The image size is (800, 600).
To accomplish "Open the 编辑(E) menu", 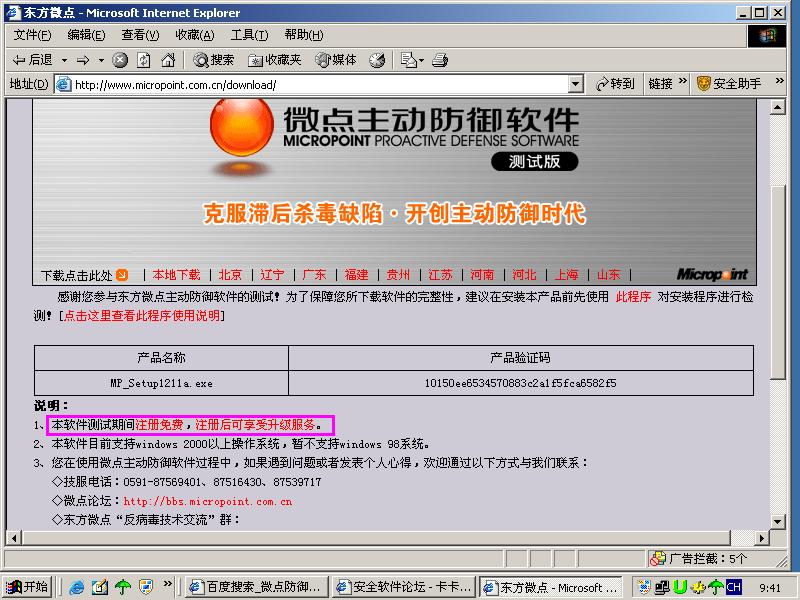I will pyautogui.click(x=86, y=35).
